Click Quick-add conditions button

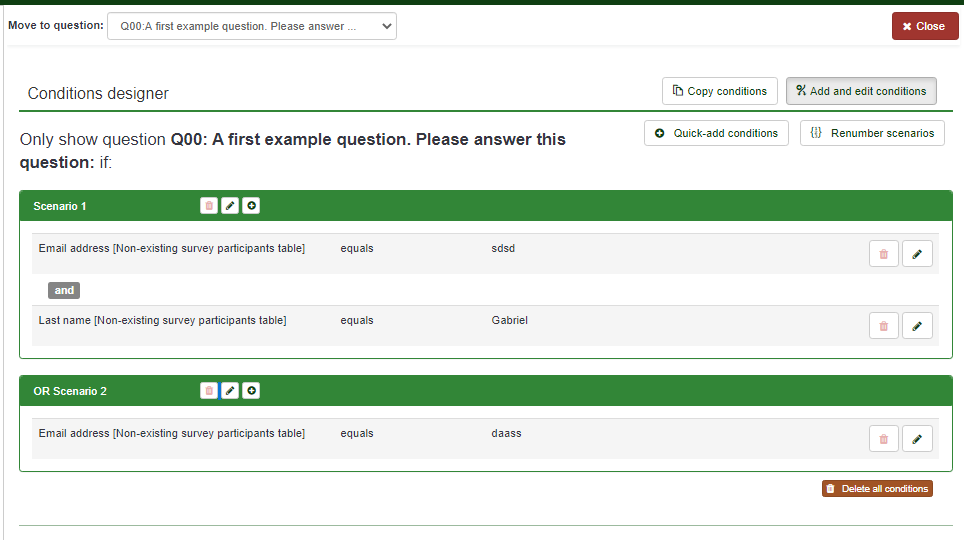tap(716, 133)
